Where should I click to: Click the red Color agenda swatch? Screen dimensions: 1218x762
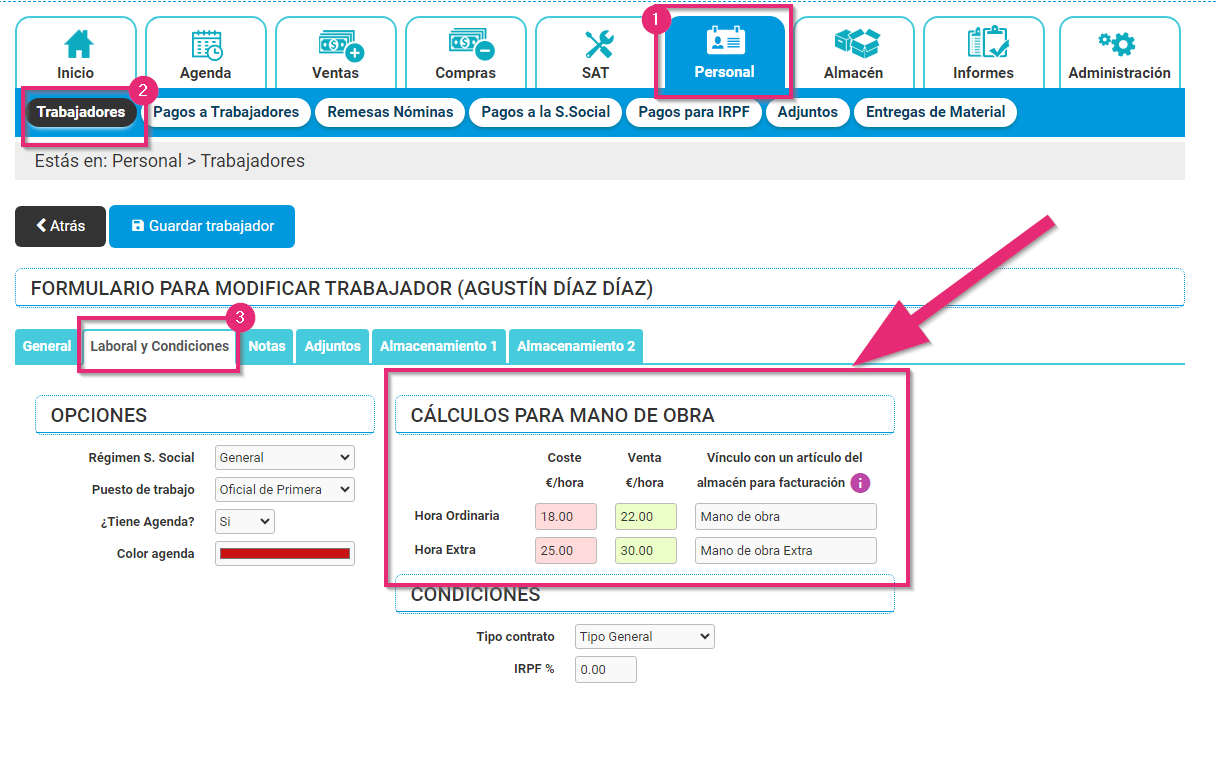tap(285, 554)
